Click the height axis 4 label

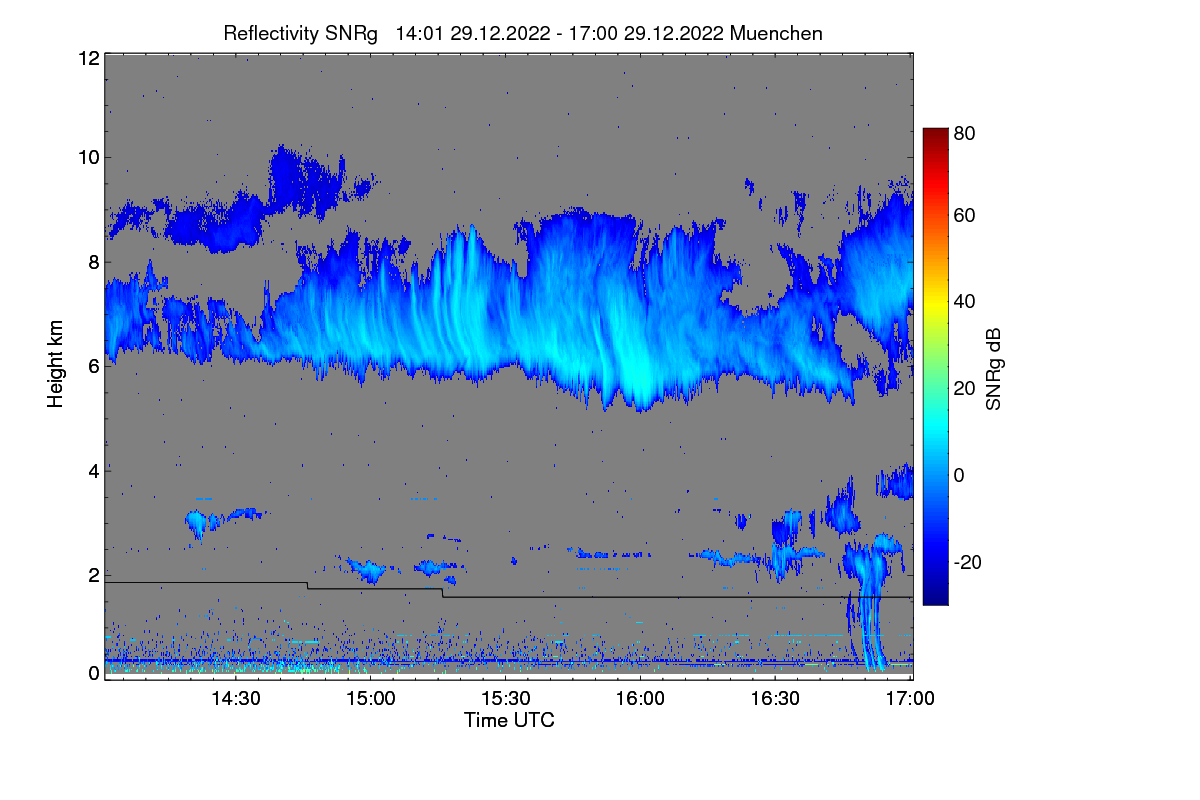[x=92, y=470]
